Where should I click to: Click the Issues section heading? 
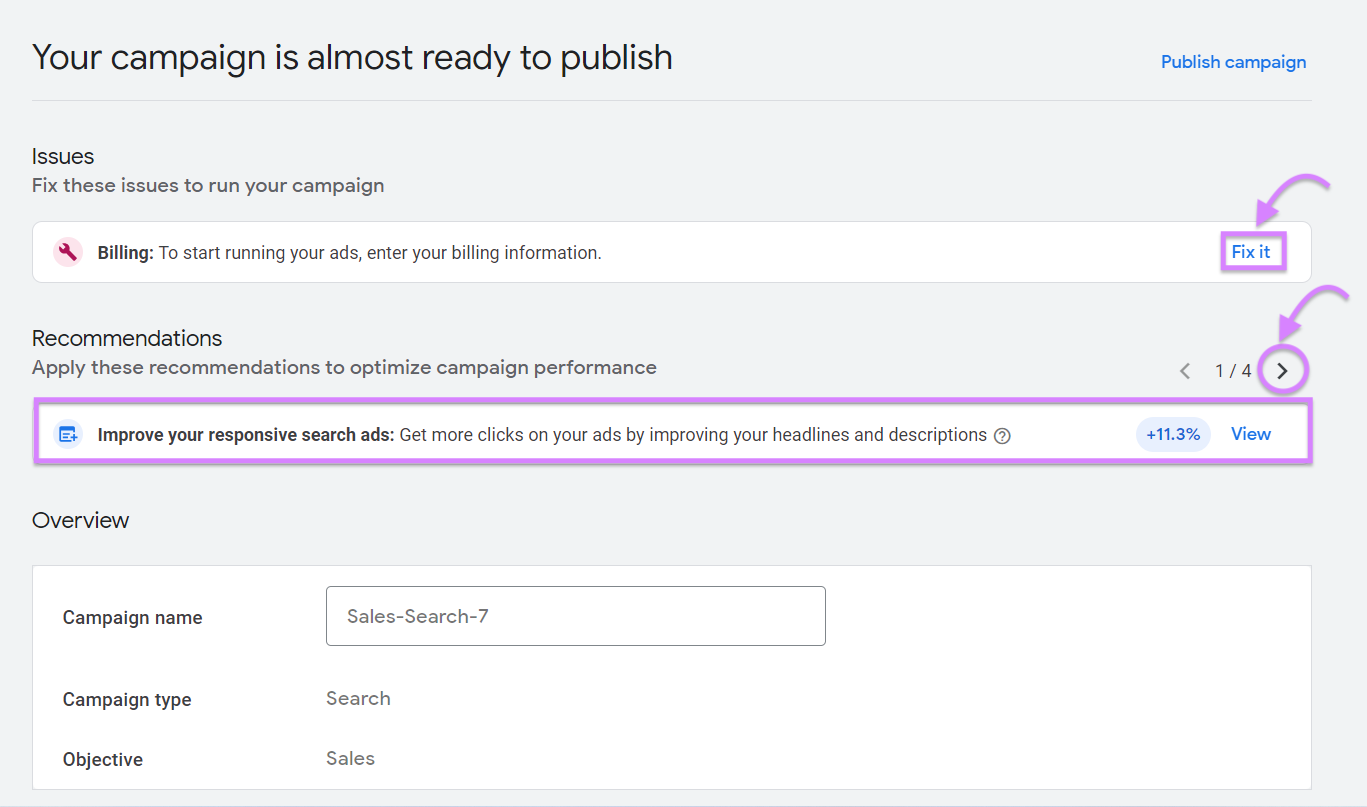[62, 156]
